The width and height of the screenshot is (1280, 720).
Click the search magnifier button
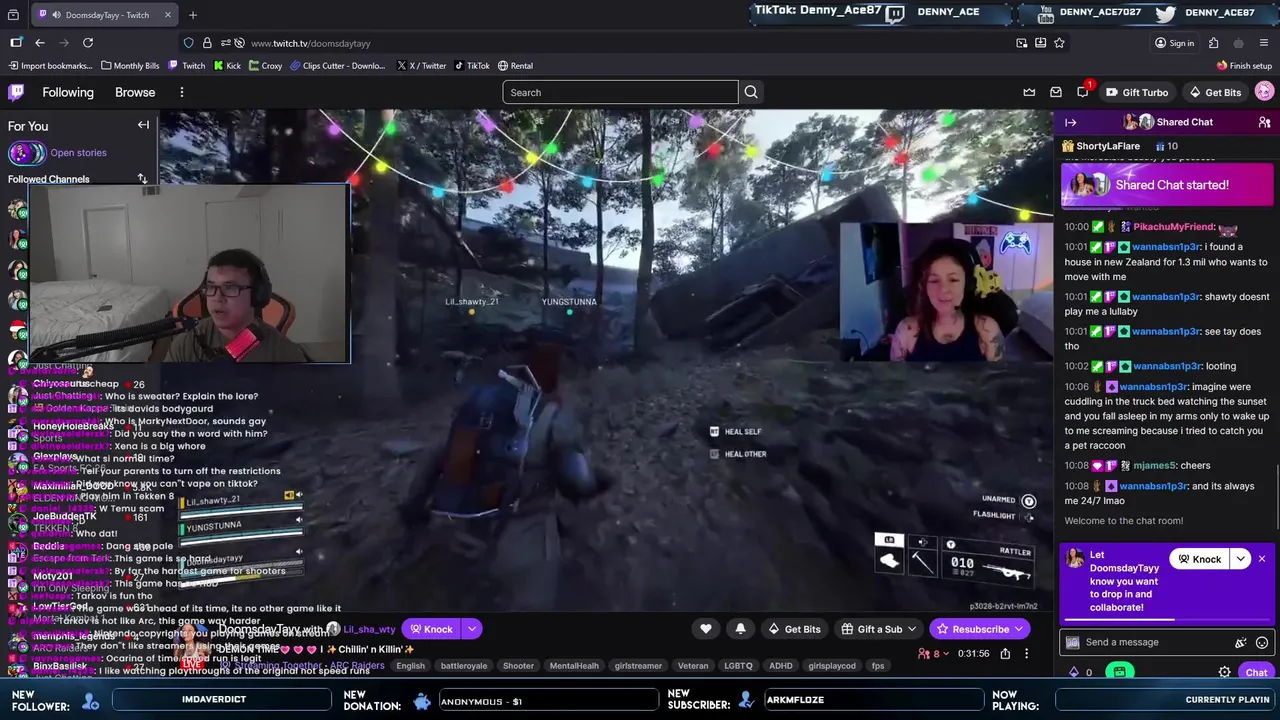click(x=751, y=92)
